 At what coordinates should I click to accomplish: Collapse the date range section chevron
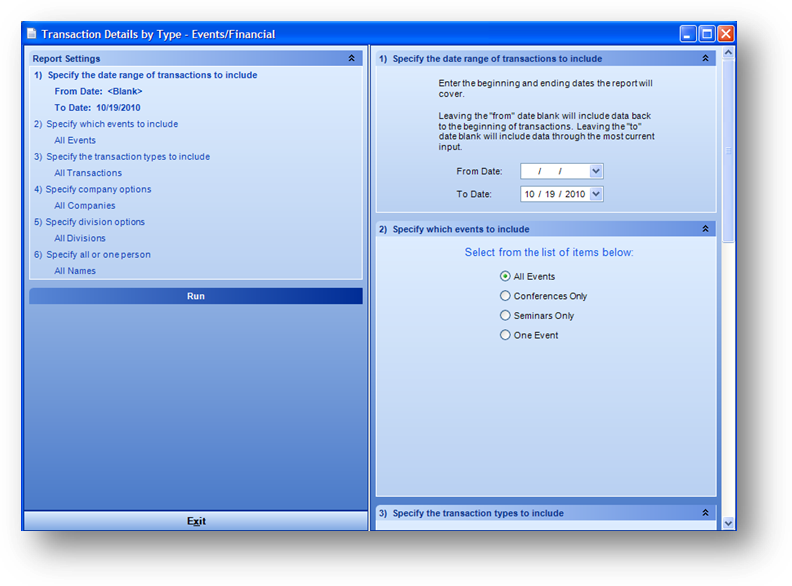pyautogui.click(x=705, y=59)
